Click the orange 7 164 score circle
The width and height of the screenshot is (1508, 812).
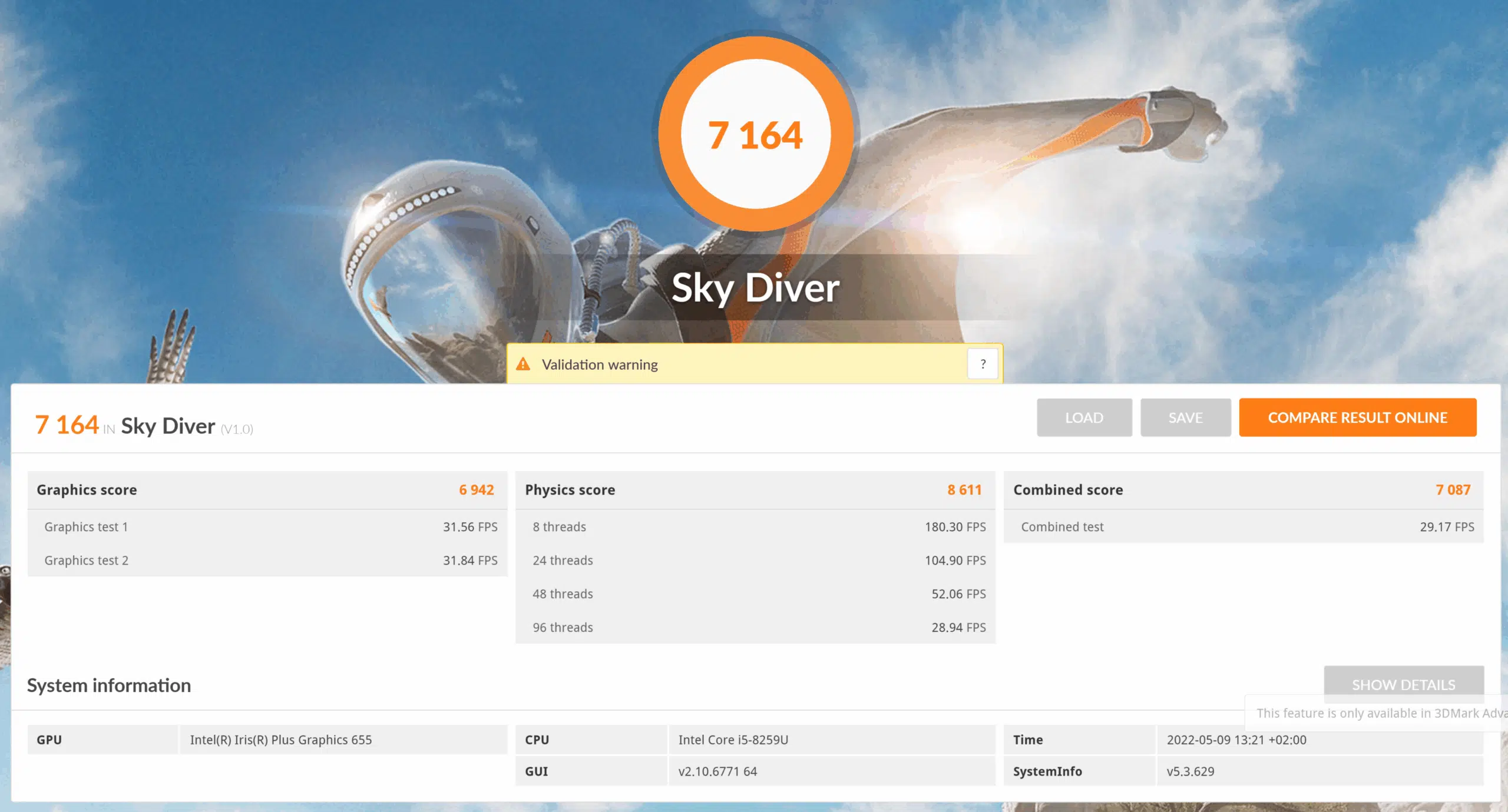tap(755, 134)
